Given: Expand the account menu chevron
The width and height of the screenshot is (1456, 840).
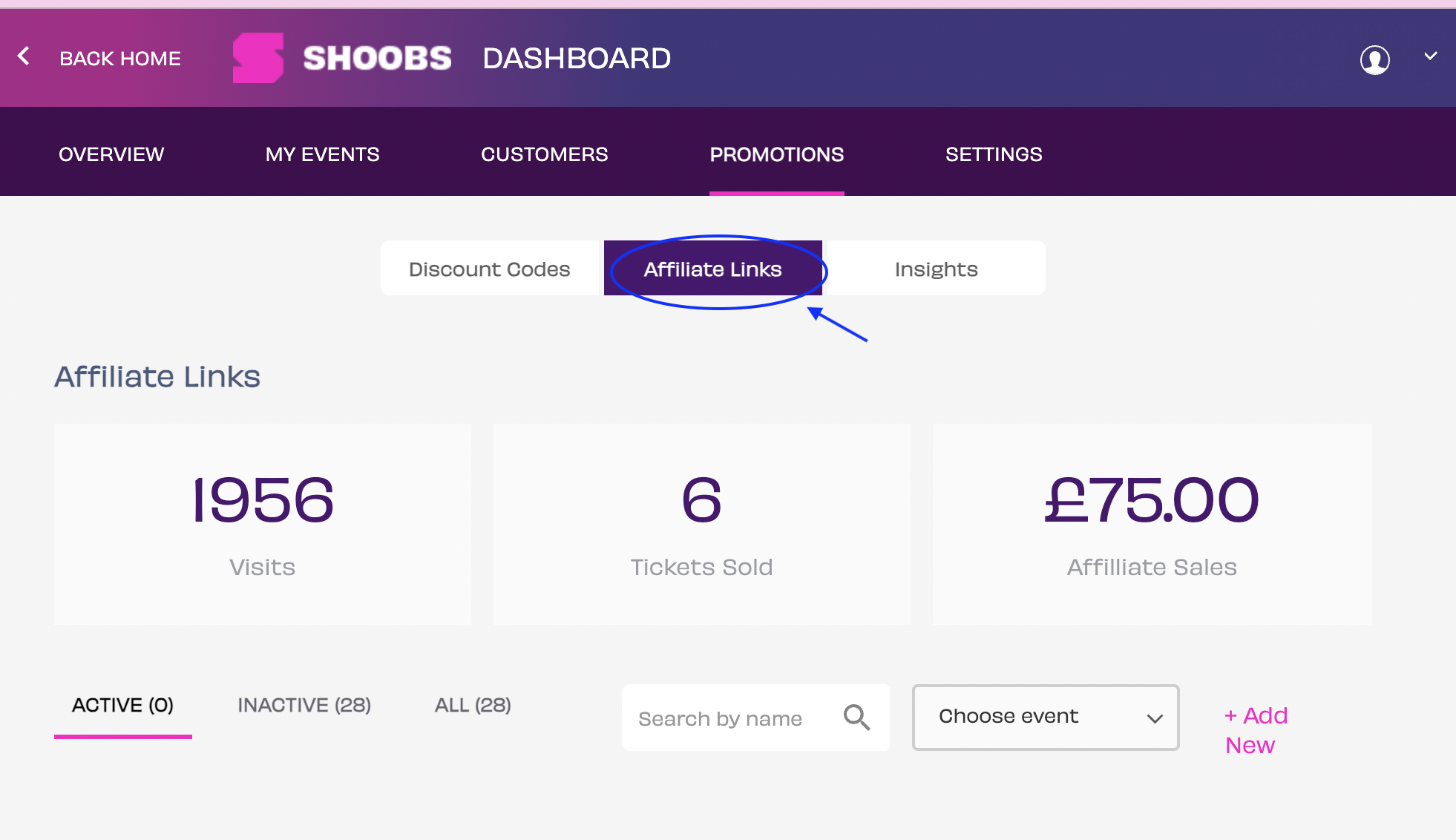Looking at the screenshot, I should [x=1430, y=56].
